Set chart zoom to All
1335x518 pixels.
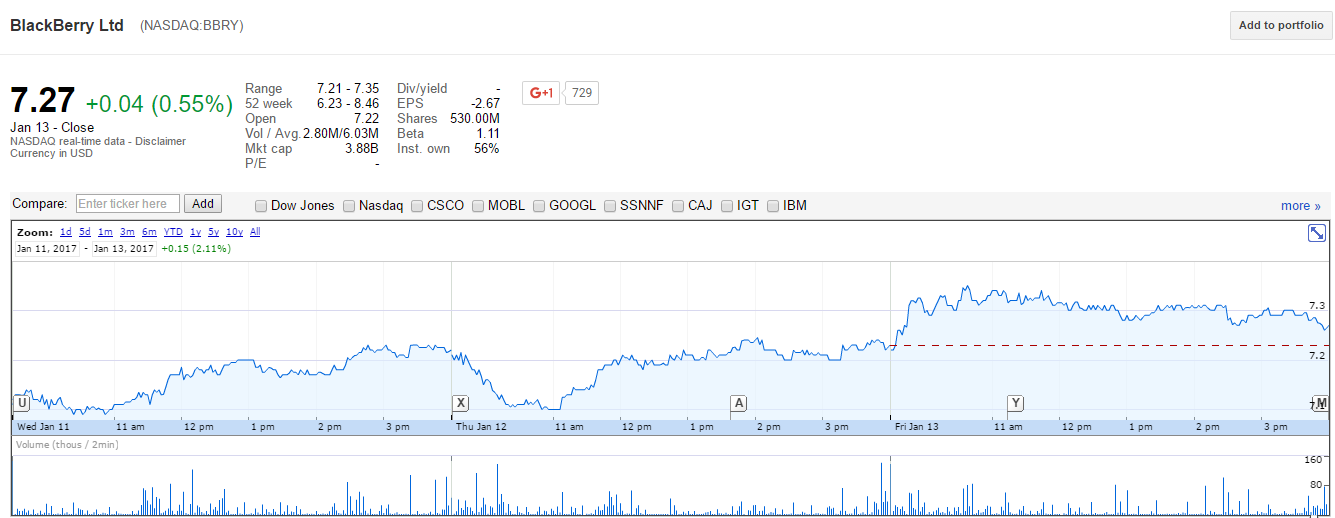[x=255, y=232]
